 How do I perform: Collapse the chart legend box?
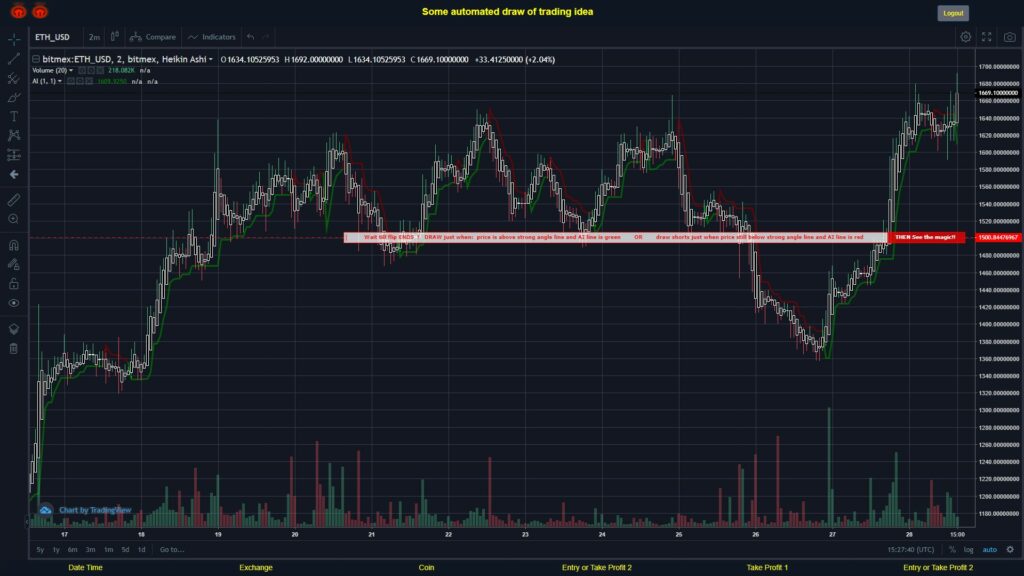click(x=36, y=59)
